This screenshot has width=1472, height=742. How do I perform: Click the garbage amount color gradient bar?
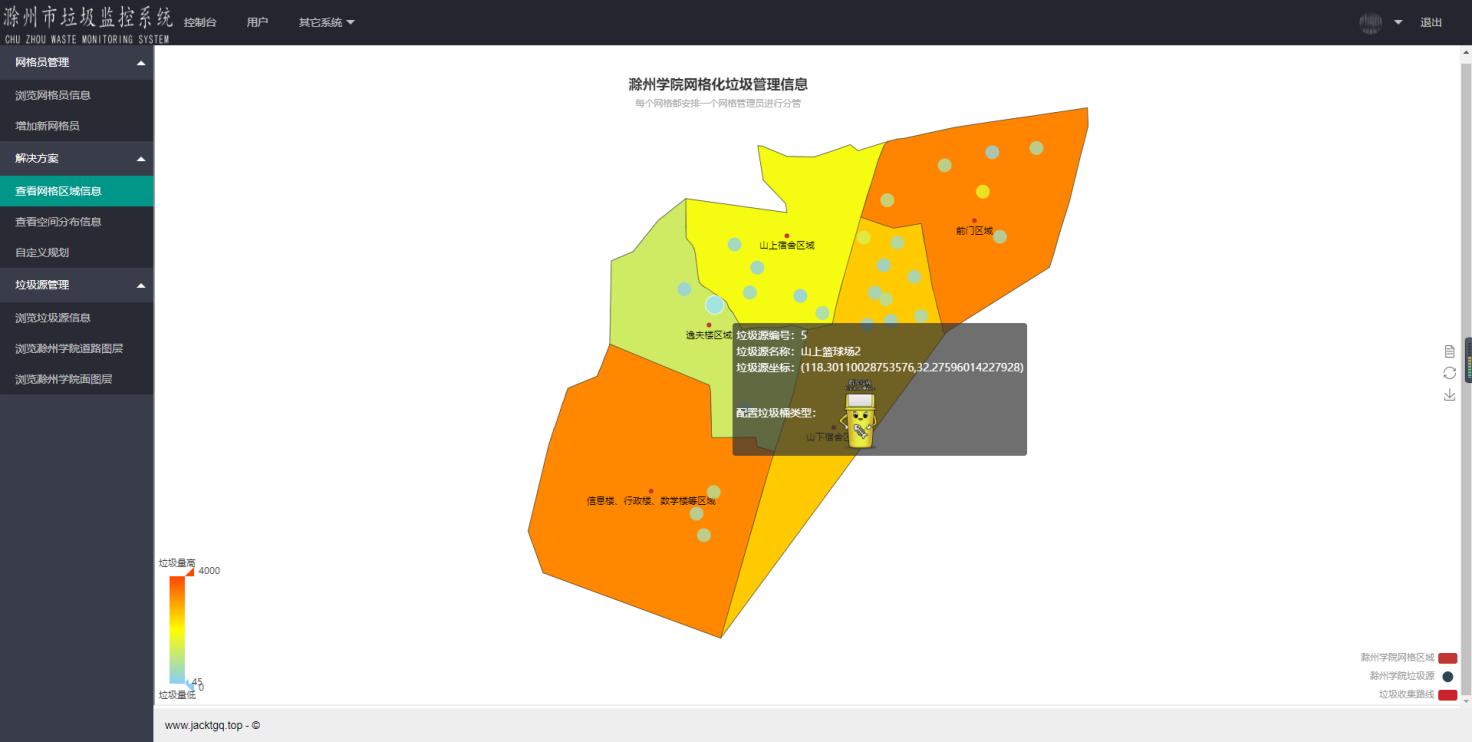pos(177,630)
